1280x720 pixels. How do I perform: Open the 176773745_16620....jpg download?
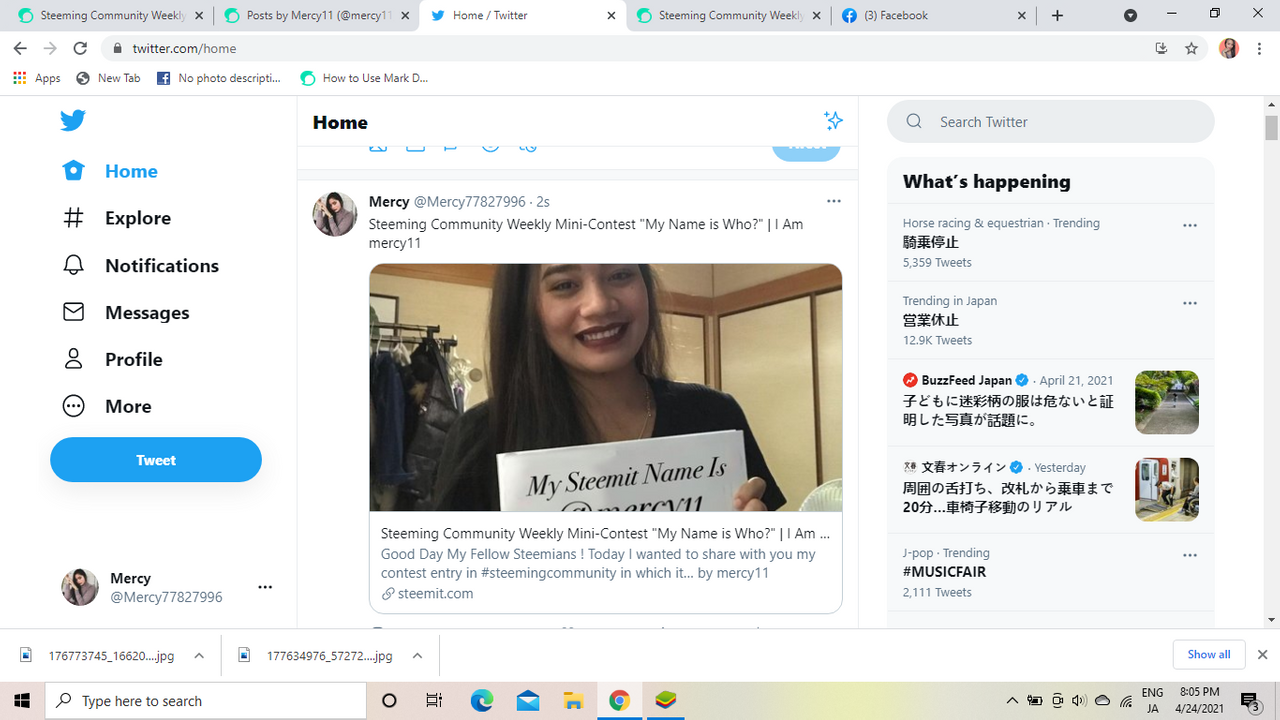click(98, 656)
